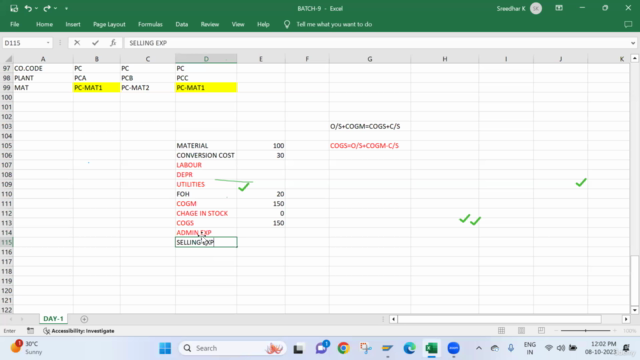This screenshot has height=360, width=640.
Task: Click cell containing CO.CODE
Action: 43,68
